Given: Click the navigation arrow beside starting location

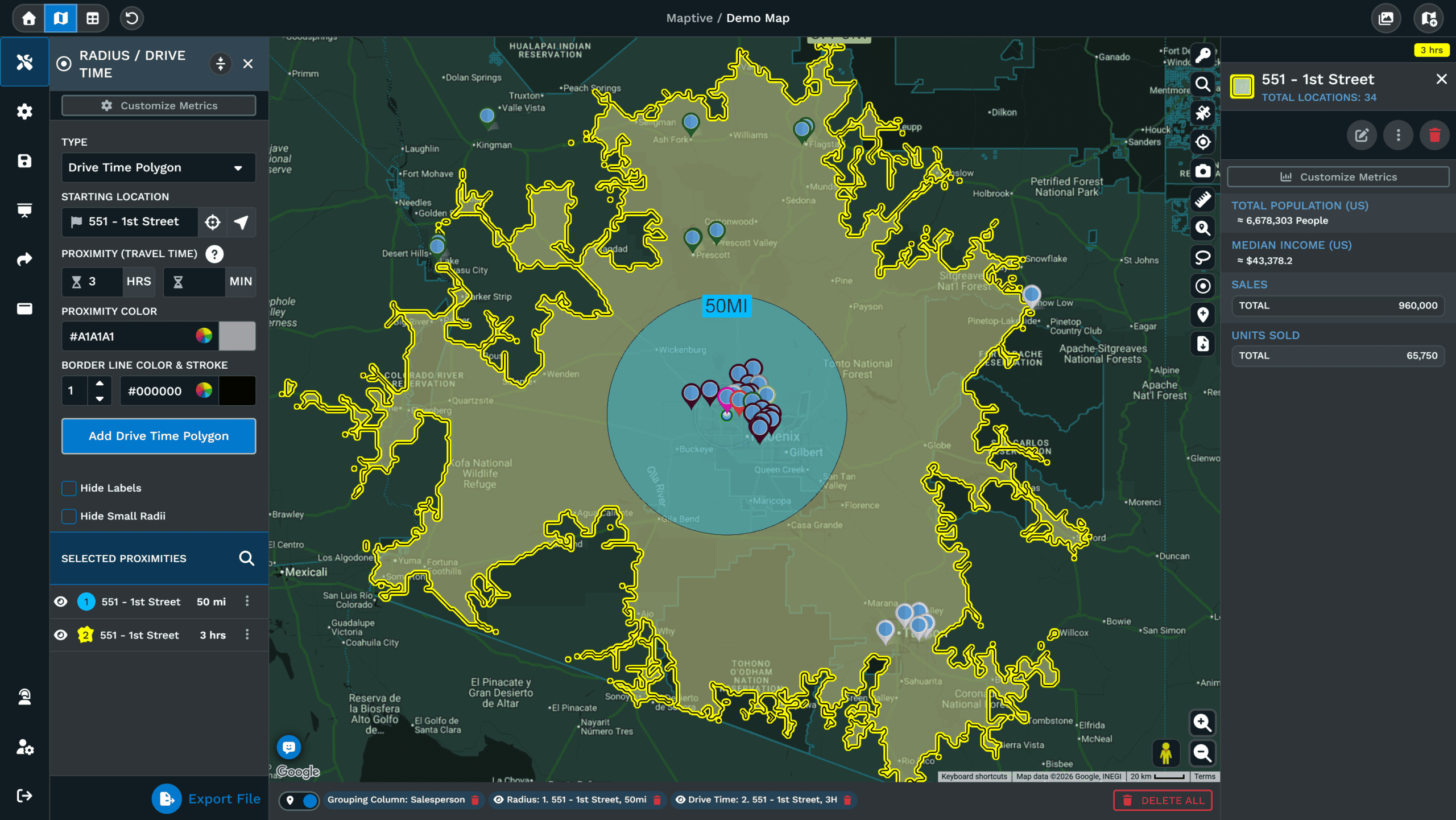Looking at the screenshot, I should [x=241, y=222].
